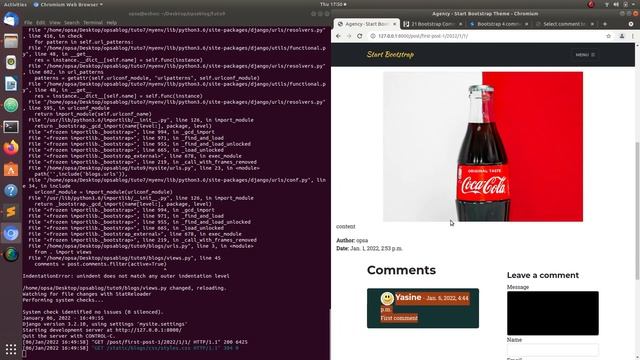This screenshot has height=360, width=640.
Task: Open the terminal Edit menu
Action: (x=40, y=22)
